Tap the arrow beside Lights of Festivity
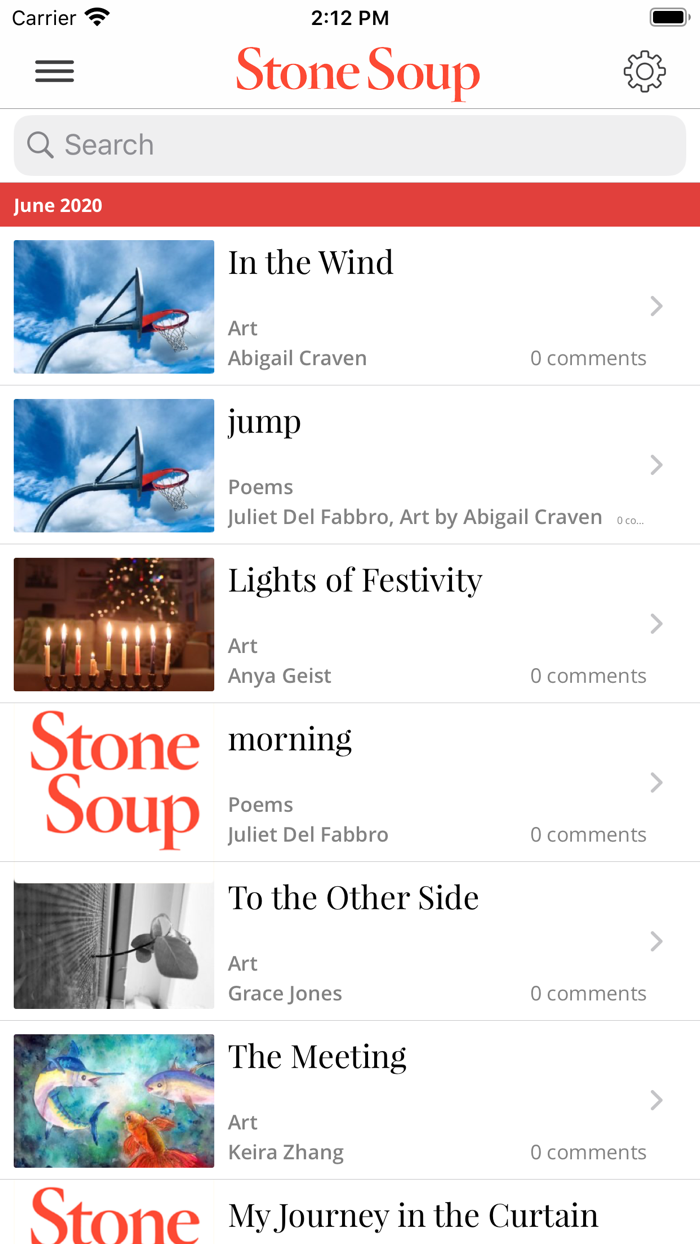The width and height of the screenshot is (700, 1244). 656,623
